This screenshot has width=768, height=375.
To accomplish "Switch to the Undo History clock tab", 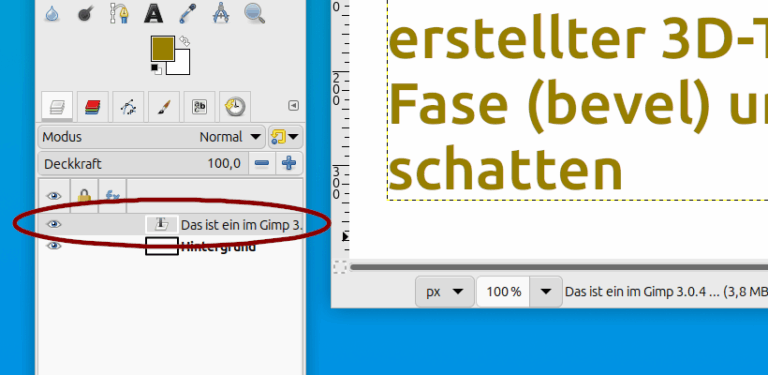I will tap(235, 106).
